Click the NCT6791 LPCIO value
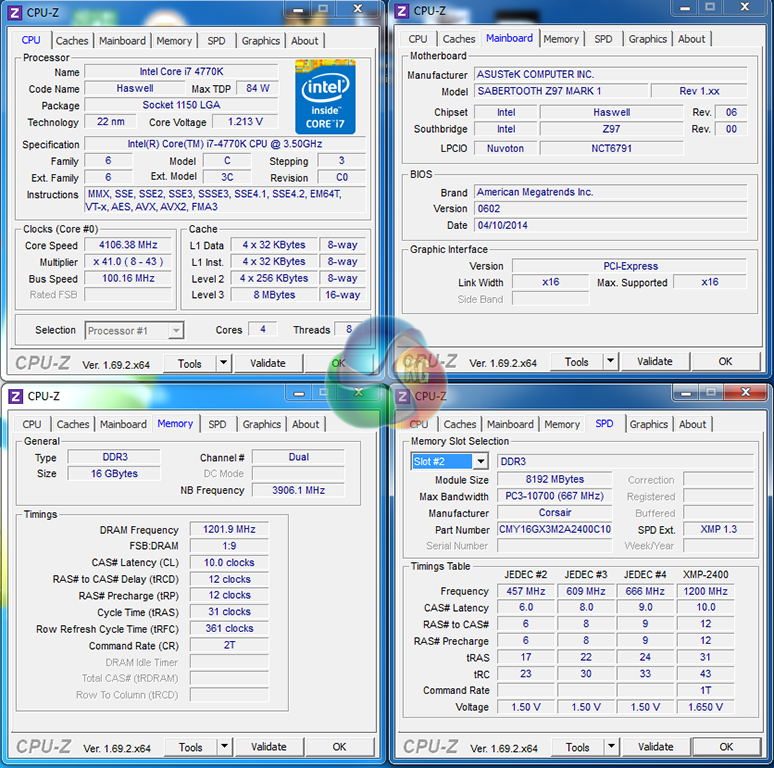 pyautogui.click(x=612, y=148)
